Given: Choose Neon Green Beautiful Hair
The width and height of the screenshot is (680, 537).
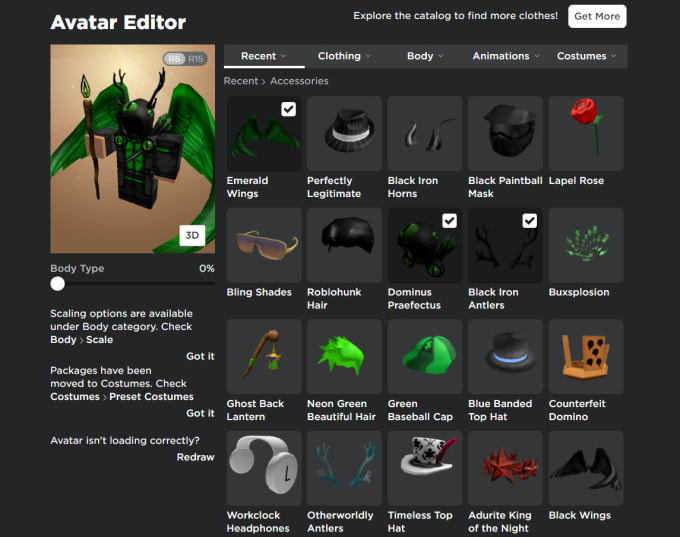Looking at the screenshot, I should tap(344, 357).
